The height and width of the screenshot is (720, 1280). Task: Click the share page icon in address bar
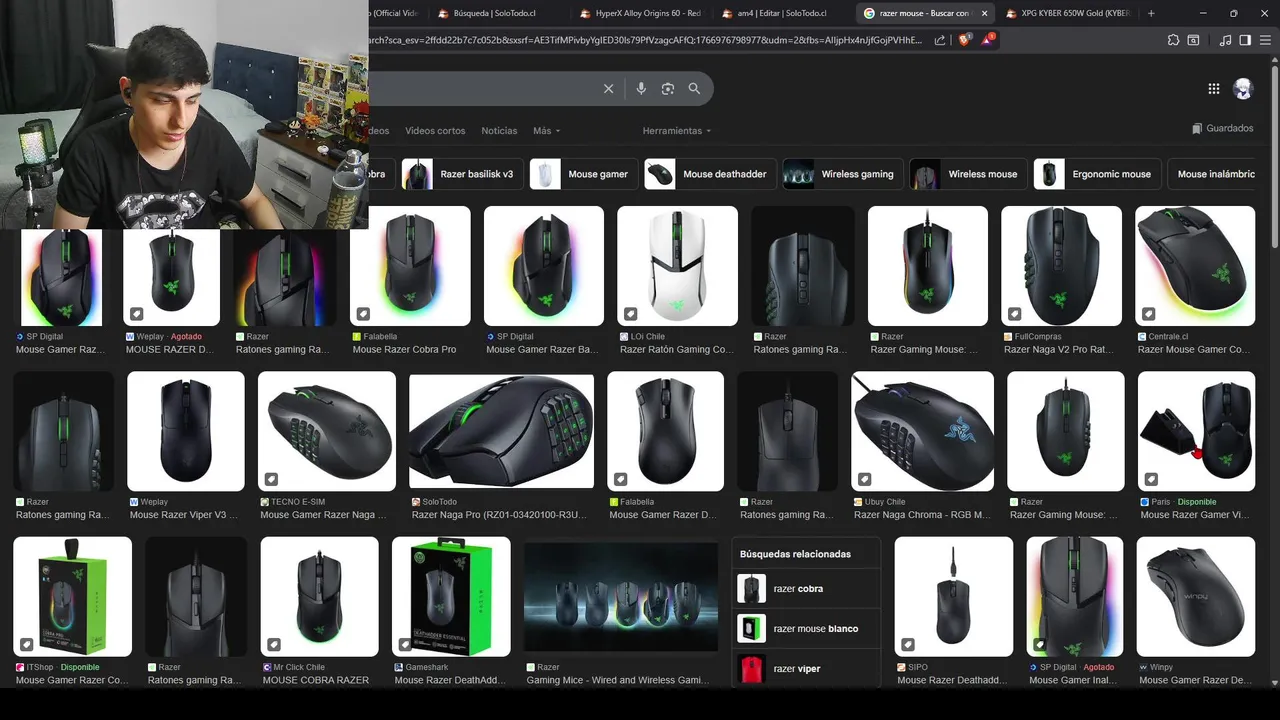pos(940,40)
